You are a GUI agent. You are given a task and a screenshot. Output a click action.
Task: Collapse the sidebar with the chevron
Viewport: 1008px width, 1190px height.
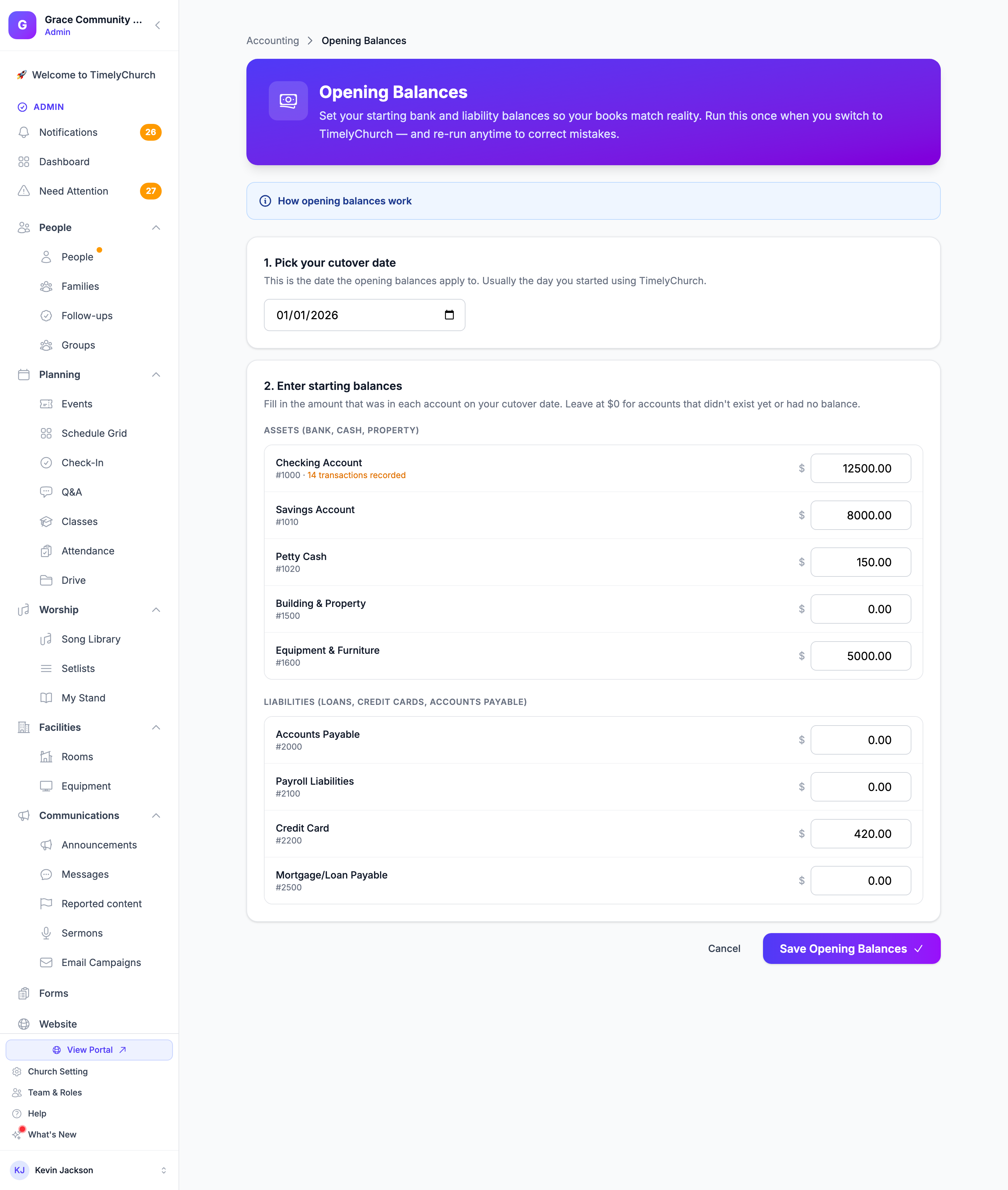158,25
